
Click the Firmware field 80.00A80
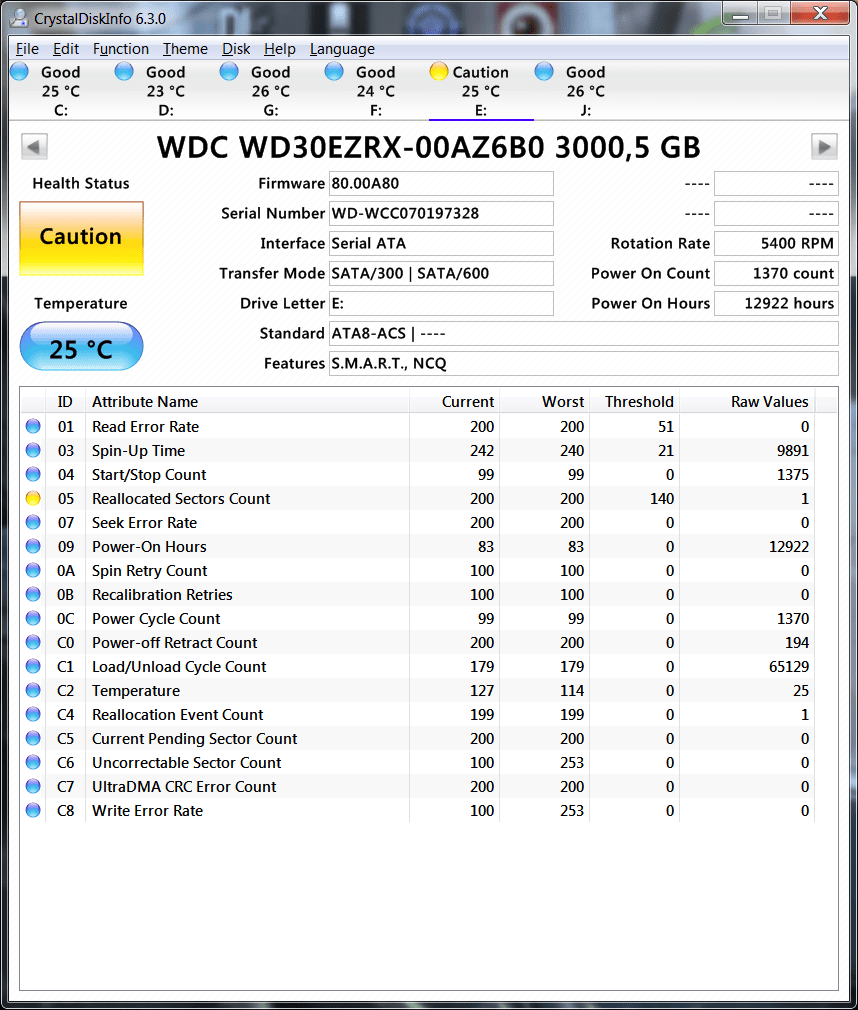(x=441, y=184)
